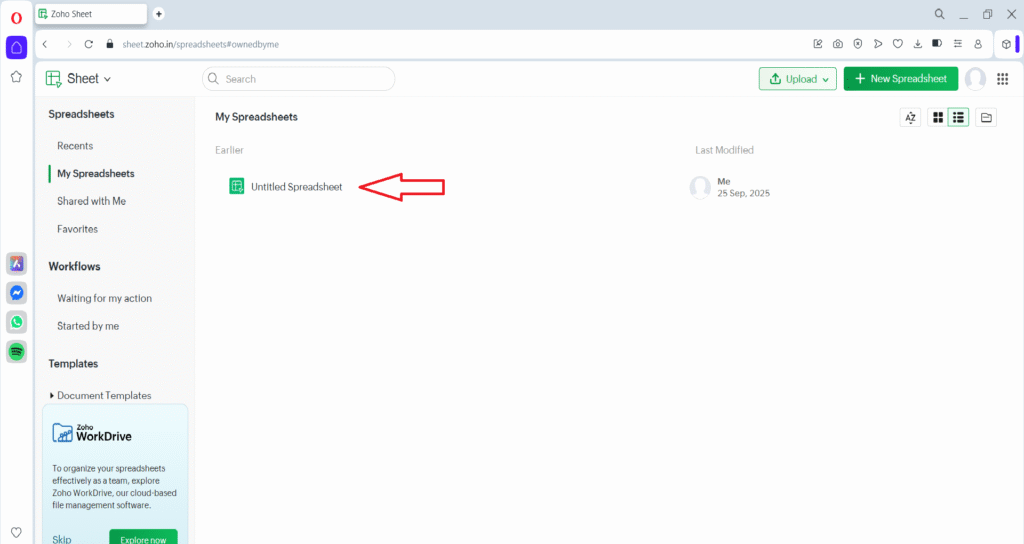Click Explore now for WorkDrive

[143, 538]
